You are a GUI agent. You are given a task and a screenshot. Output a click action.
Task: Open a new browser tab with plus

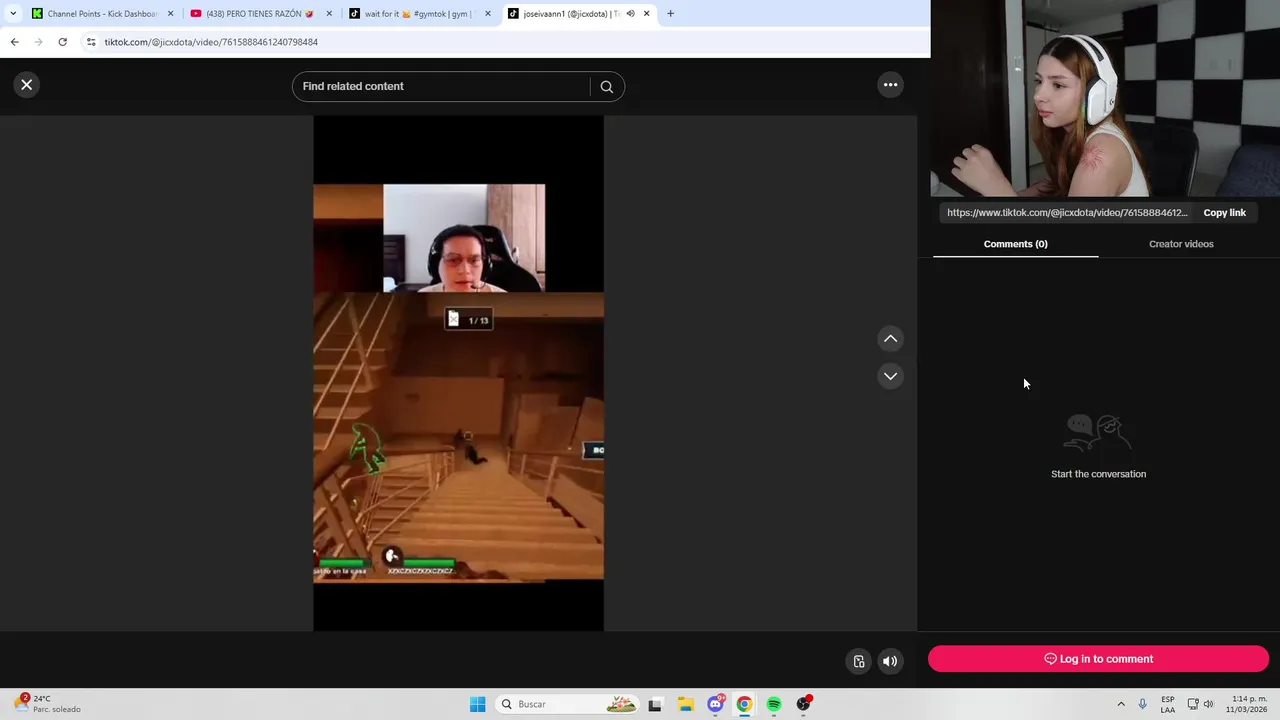(x=670, y=14)
